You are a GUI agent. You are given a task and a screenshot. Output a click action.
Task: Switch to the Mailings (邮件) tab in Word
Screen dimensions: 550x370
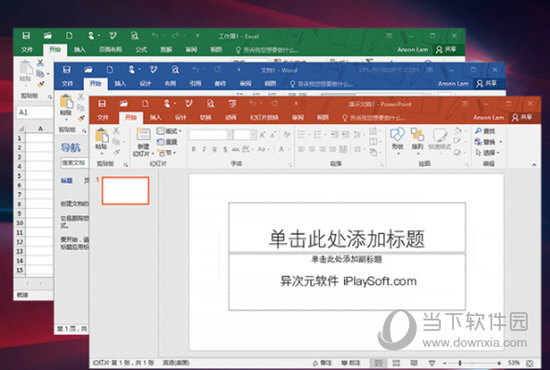tap(220, 83)
